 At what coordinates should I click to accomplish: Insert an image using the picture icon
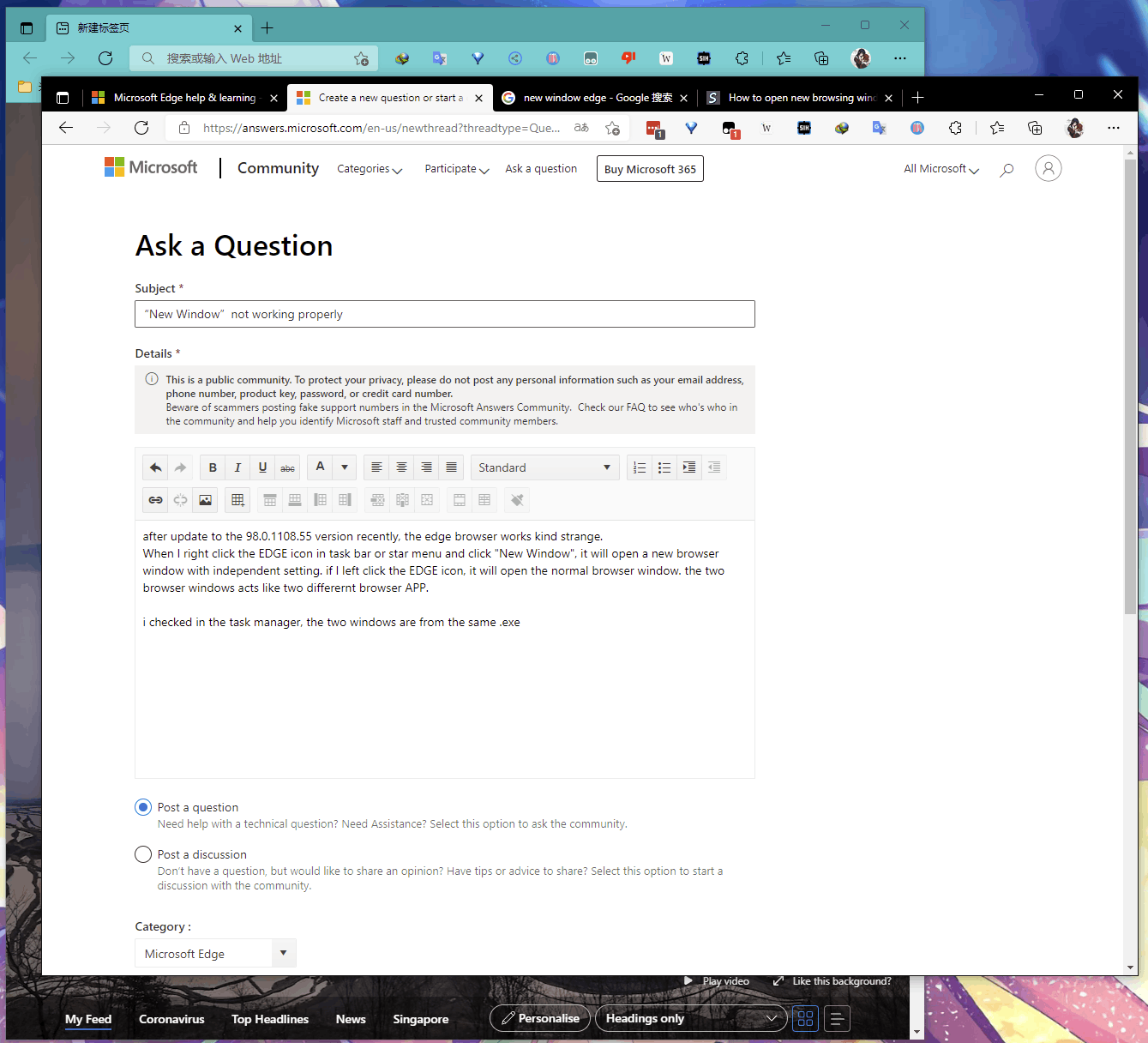click(205, 500)
